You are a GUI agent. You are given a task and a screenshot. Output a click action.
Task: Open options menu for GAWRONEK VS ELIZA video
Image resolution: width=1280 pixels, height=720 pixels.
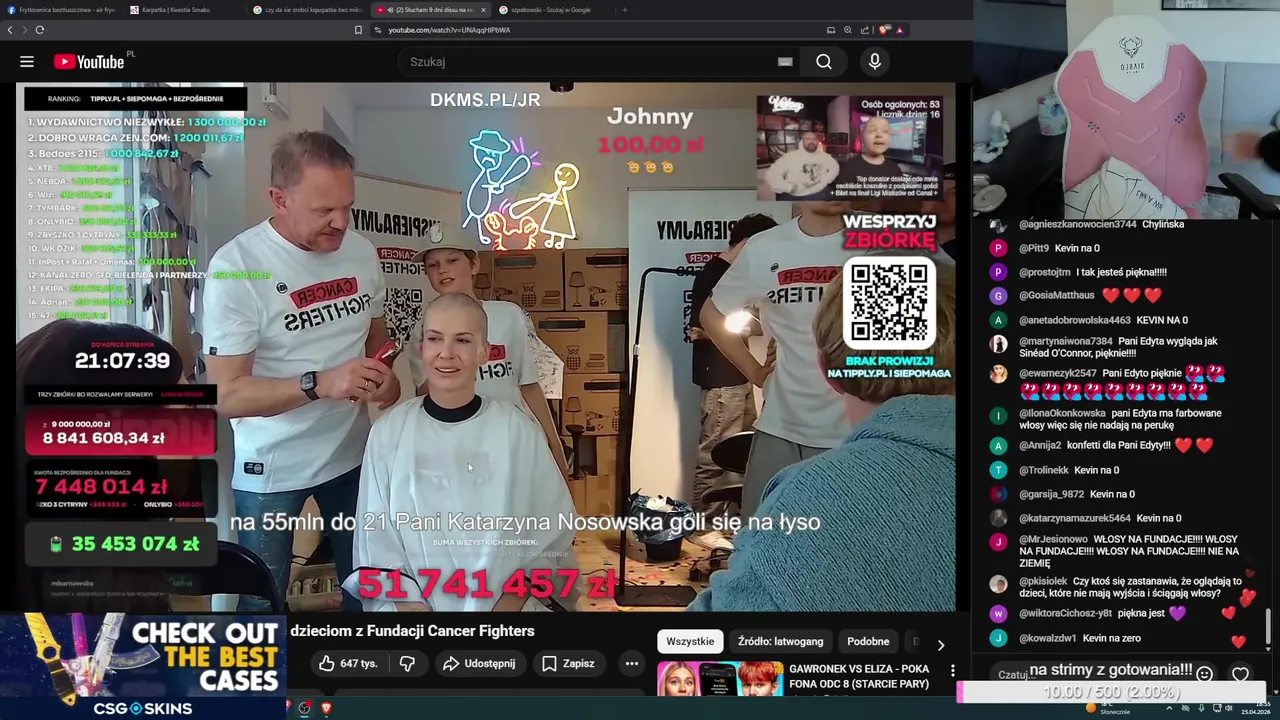pyautogui.click(x=953, y=671)
